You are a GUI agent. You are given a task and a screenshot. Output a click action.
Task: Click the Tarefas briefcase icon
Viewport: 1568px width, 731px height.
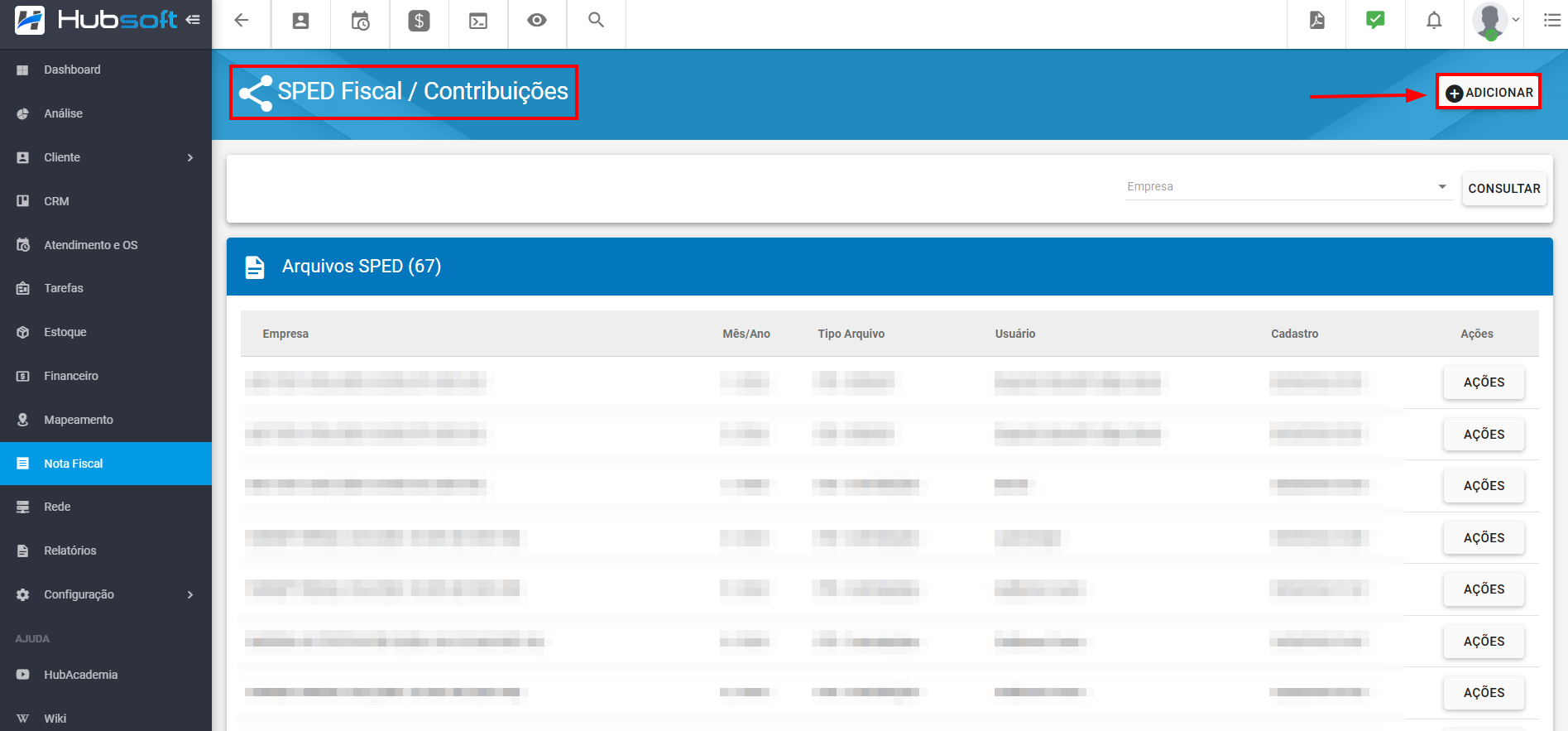tap(23, 289)
